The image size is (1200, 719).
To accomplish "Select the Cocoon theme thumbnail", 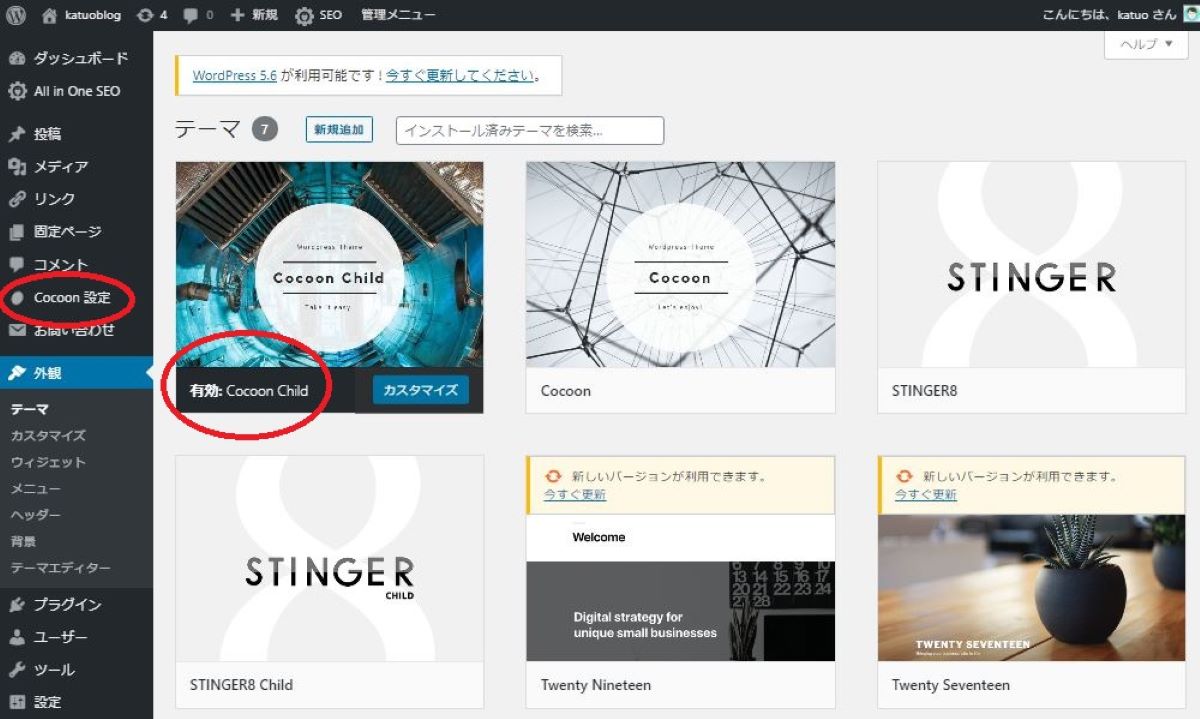I will 680,265.
